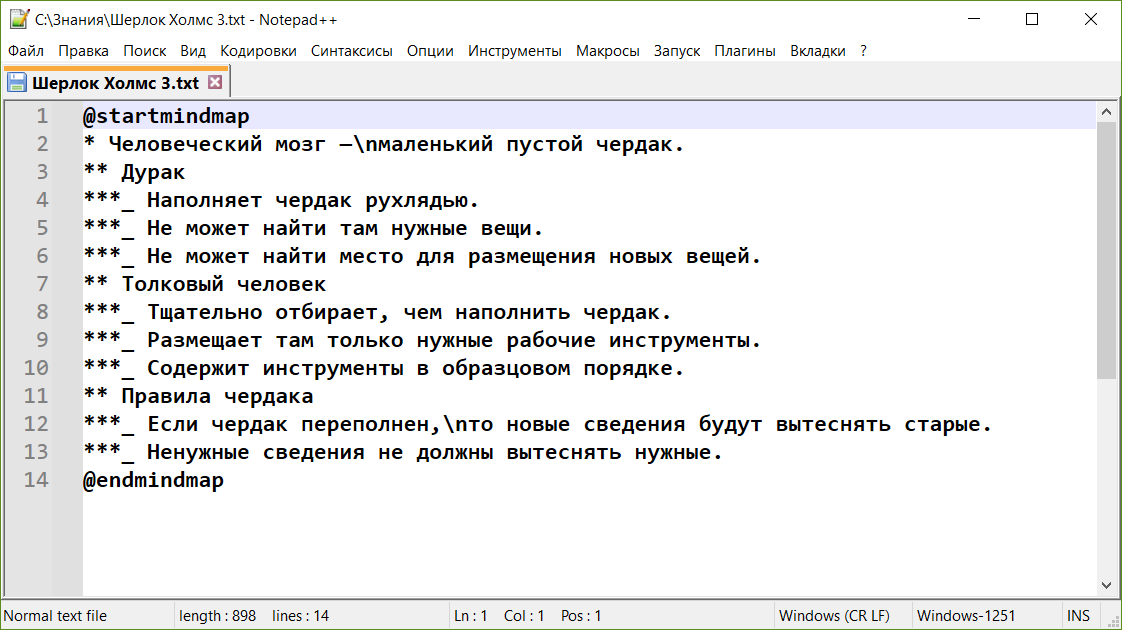The height and width of the screenshot is (630, 1122).
Task: Click line number 1 in margin
Action: [x=42, y=116]
